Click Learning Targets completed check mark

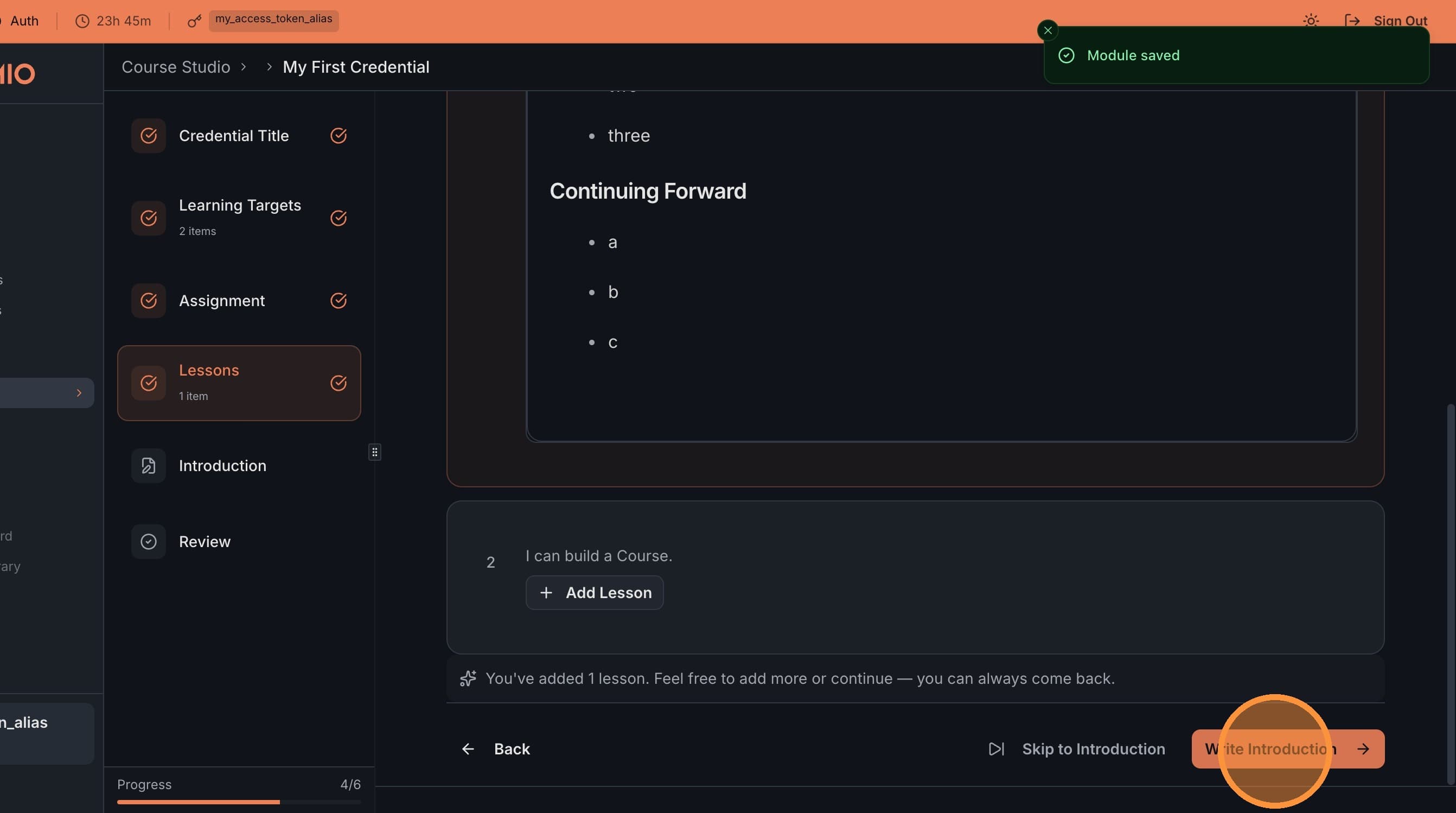tap(338, 218)
